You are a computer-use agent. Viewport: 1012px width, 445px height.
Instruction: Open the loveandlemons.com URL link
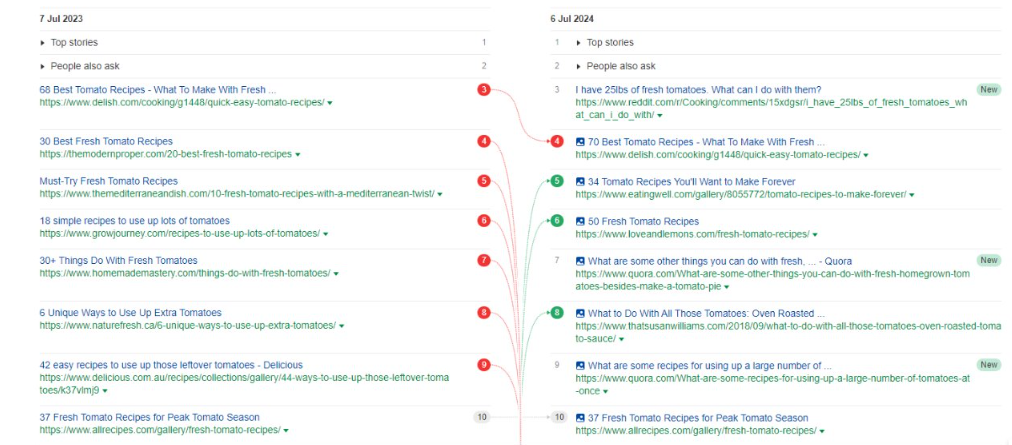693,234
